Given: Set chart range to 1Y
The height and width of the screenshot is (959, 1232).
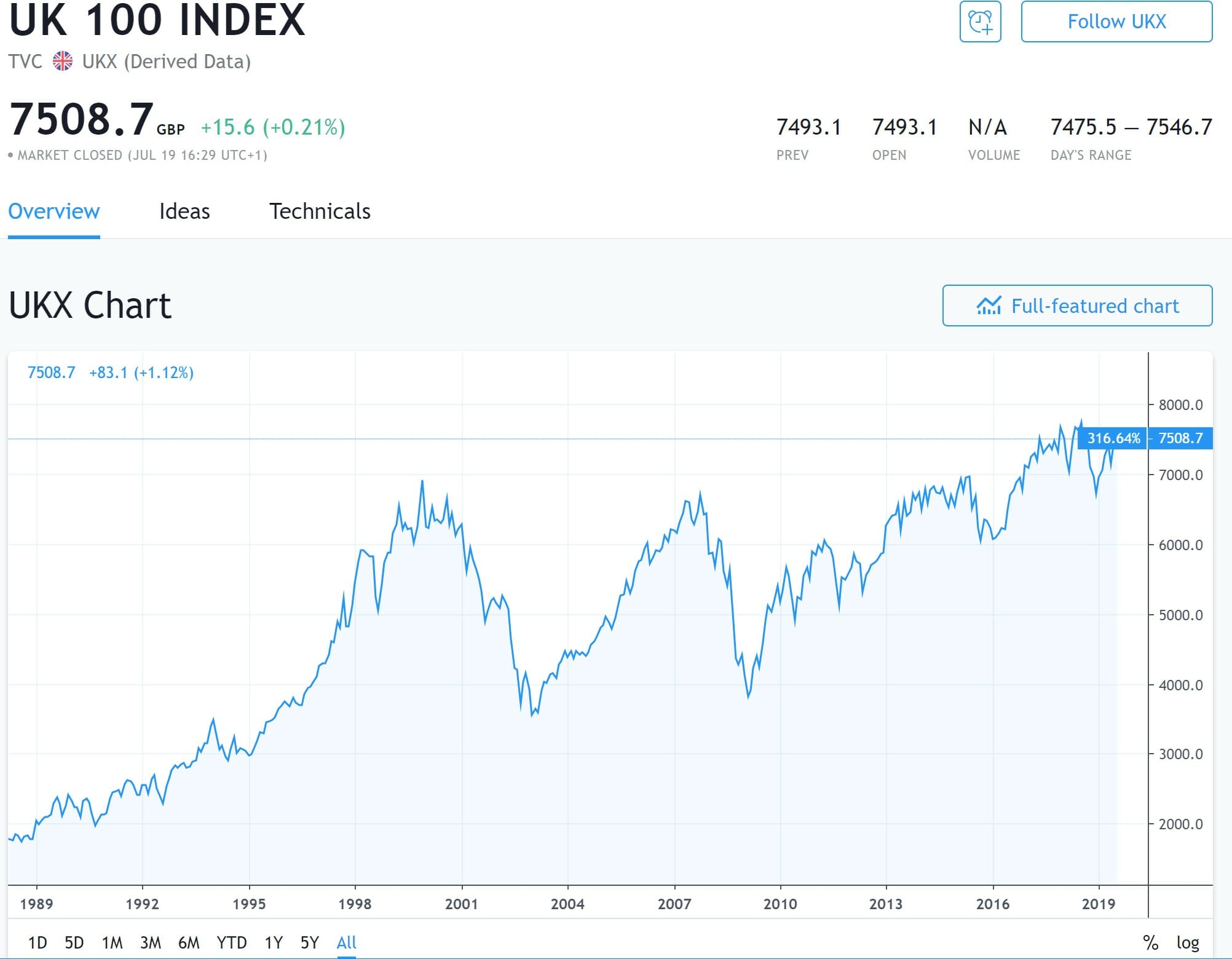Looking at the screenshot, I should (x=274, y=942).
